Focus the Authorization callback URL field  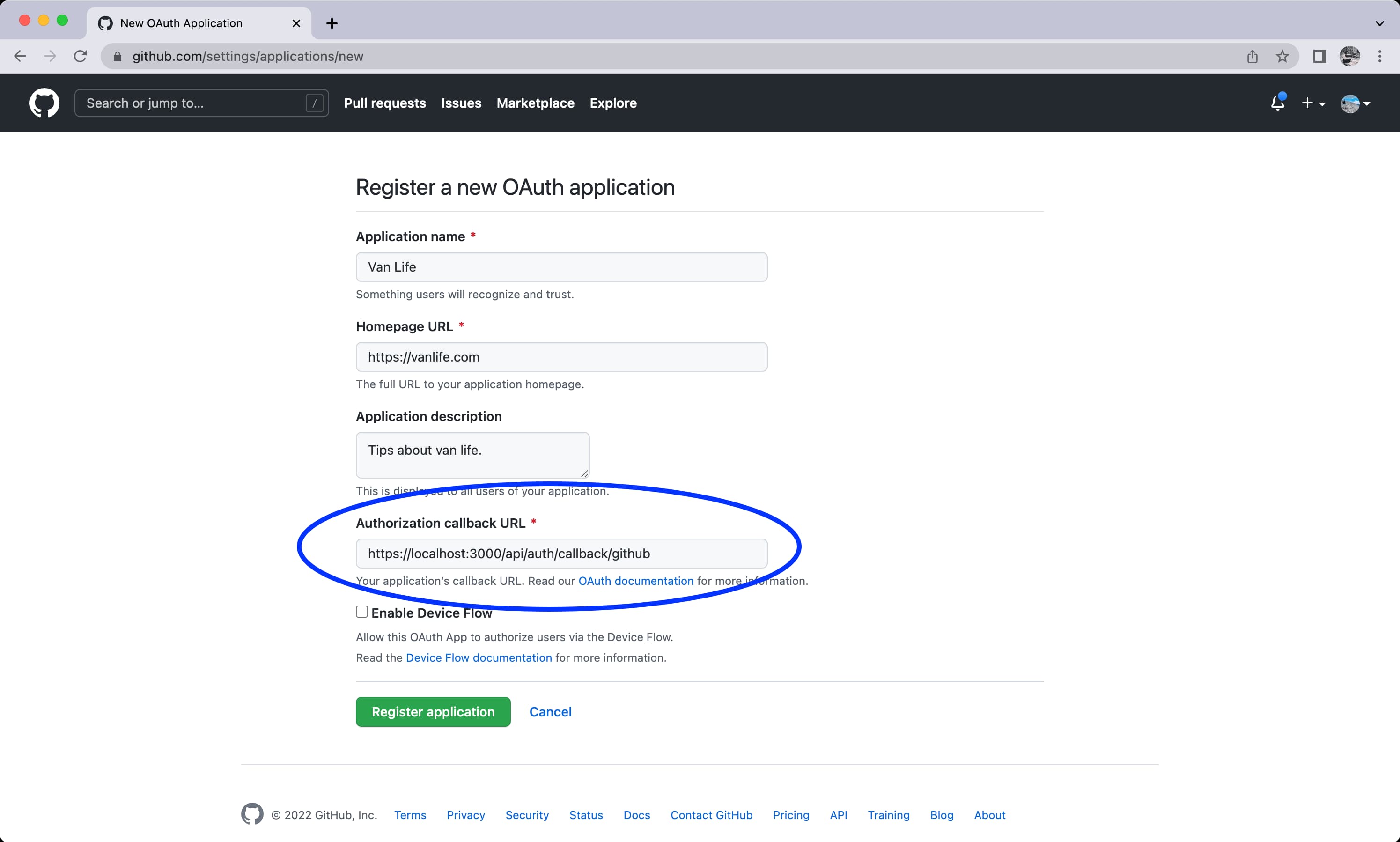[x=561, y=553]
